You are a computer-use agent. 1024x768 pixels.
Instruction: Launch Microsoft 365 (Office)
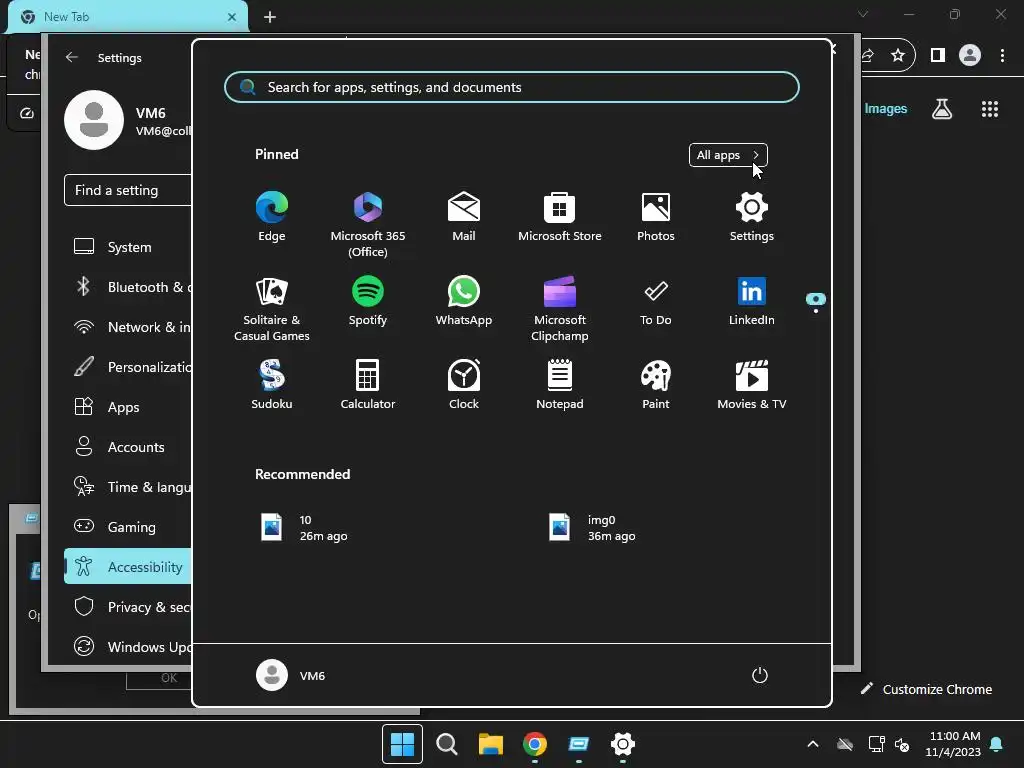pos(368,225)
